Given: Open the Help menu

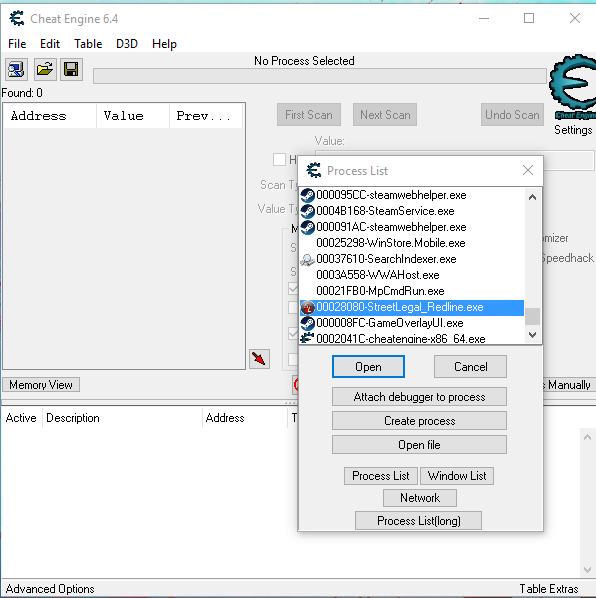Looking at the screenshot, I should (164, 44).
